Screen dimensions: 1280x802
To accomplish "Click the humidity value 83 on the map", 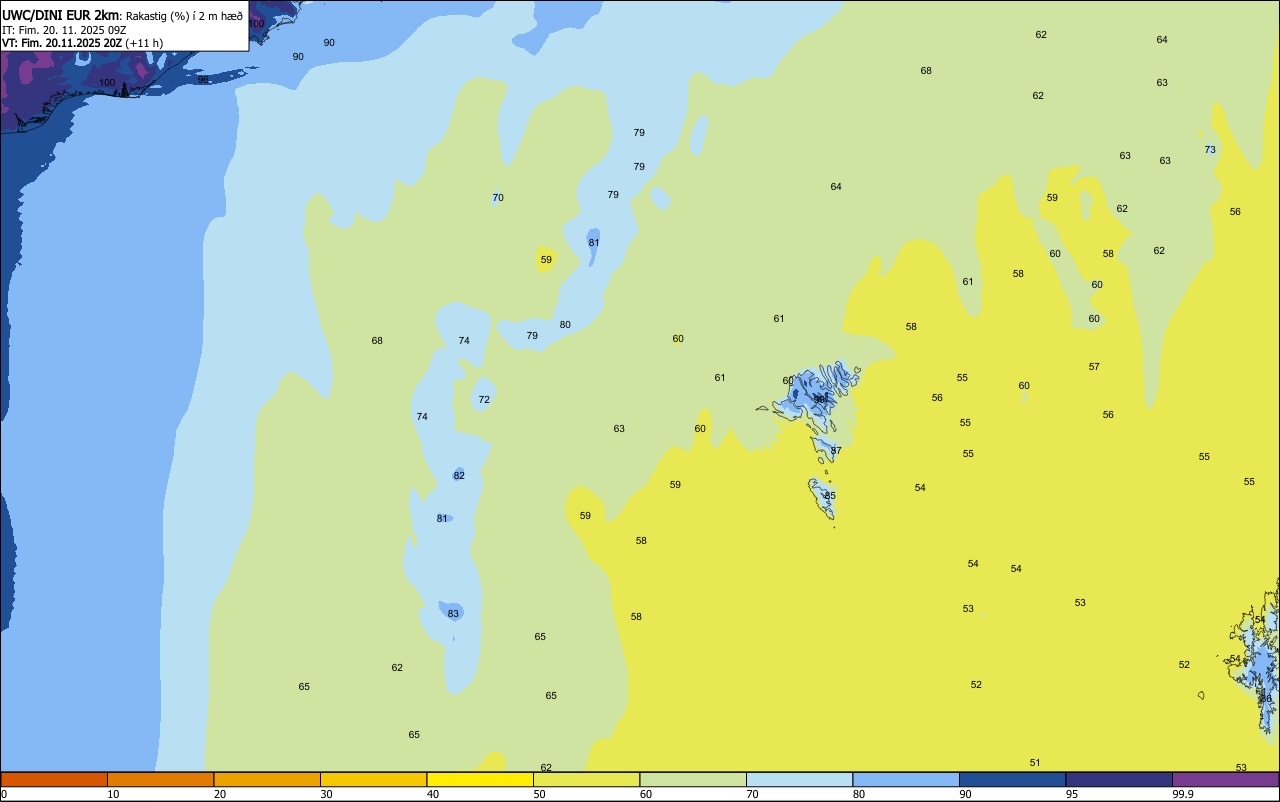I will pos(453,613).
